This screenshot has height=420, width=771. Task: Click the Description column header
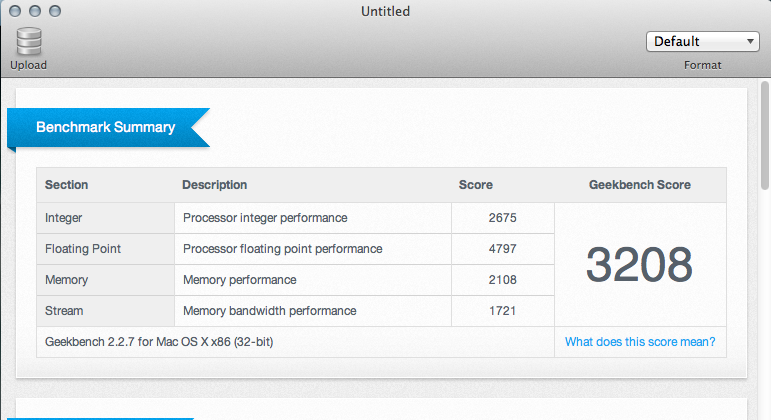click(x=214, y=185)
